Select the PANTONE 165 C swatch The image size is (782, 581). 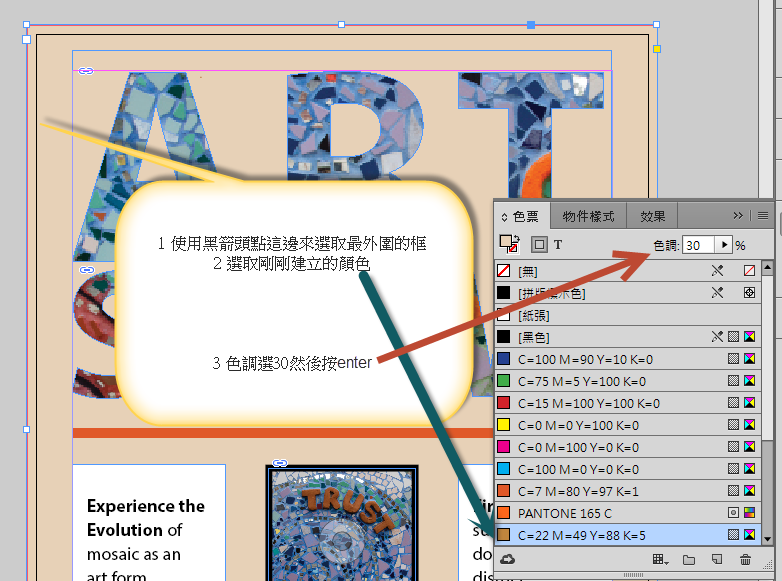click(628, 512)
